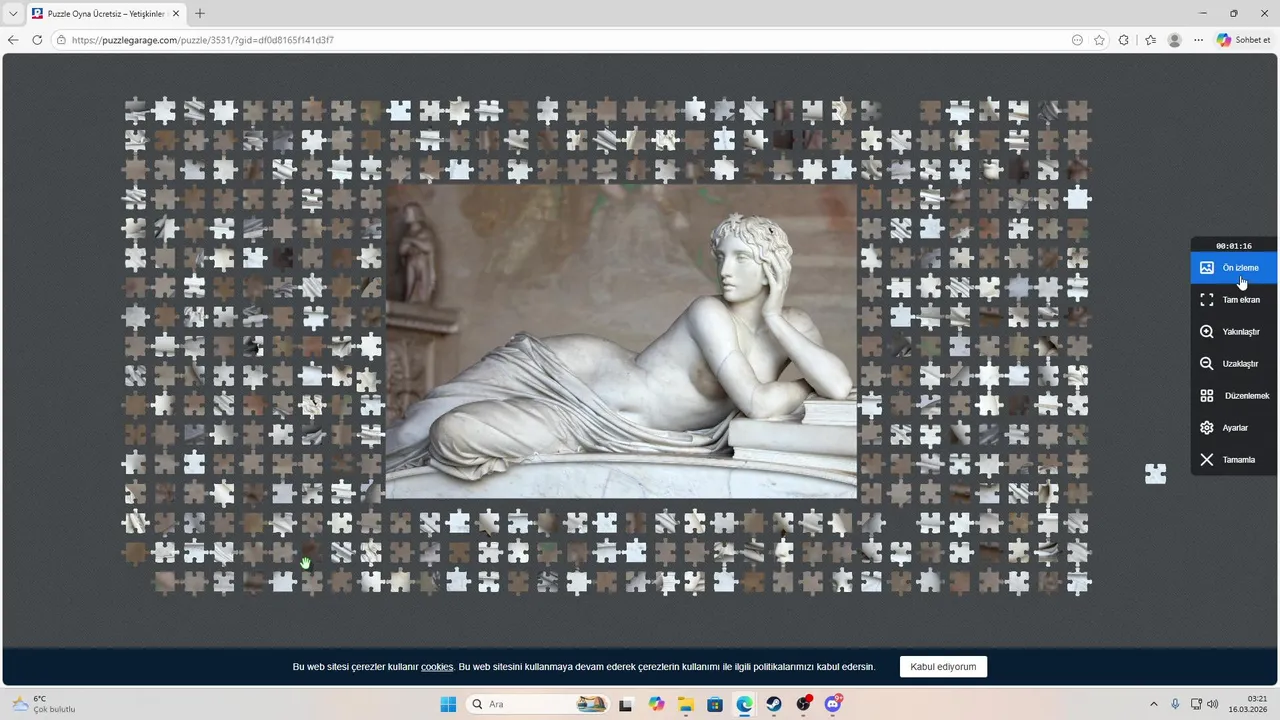Image resolution: width=1280 pixels, height=720 pixels.
Task: Open Copilot Sohbet et button
Action: (x=1243, y=40)
